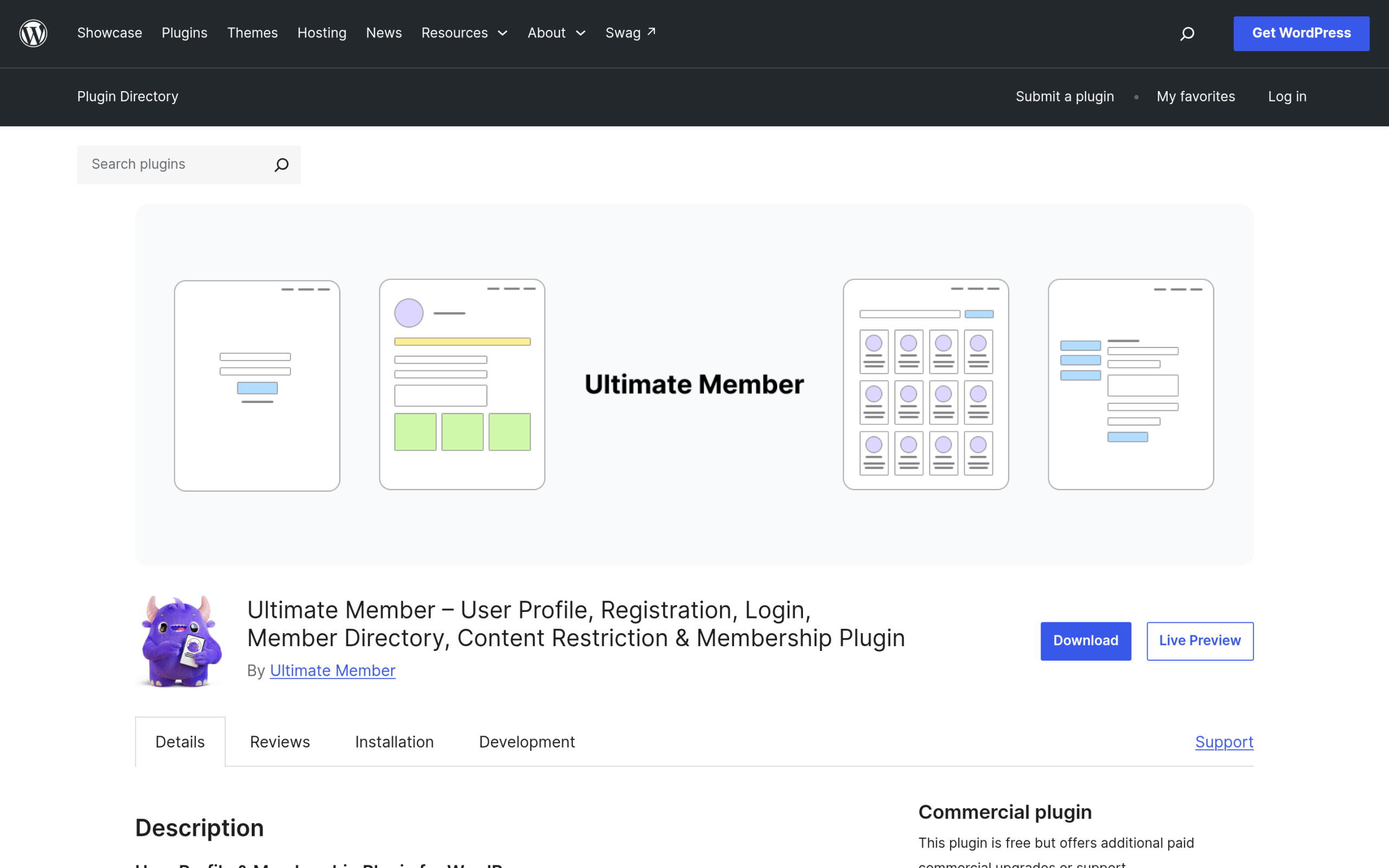Image resolution: width=1389 pixels, height=868 pixels.
Task: Download the Ultimate Member plugin
Action: pos(1085,641)
